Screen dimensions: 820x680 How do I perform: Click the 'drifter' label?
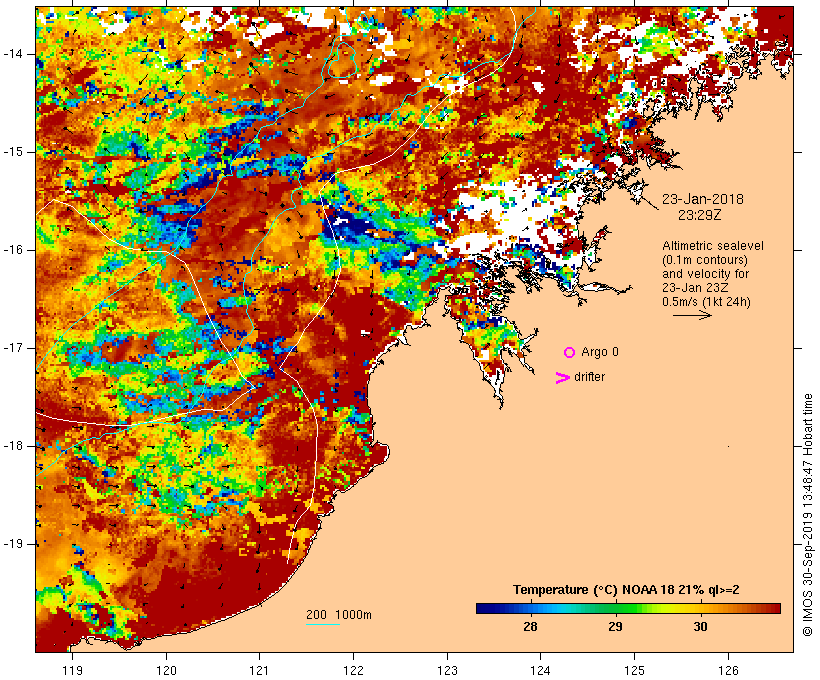pyautogui.click(x=589, y=377)
